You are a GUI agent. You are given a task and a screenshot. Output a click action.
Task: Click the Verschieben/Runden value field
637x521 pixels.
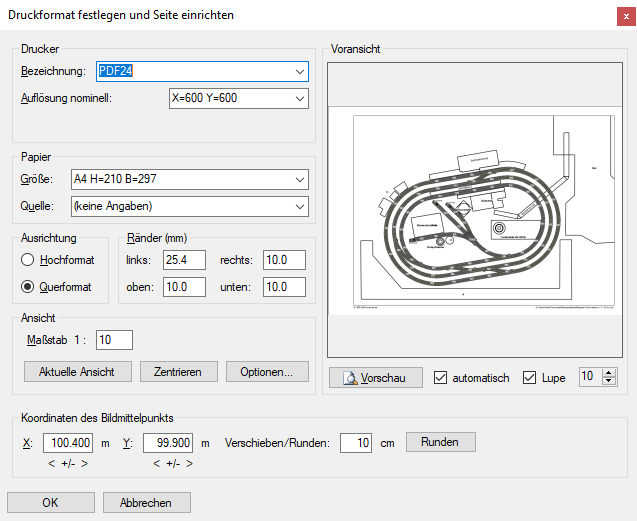[356, 443]
